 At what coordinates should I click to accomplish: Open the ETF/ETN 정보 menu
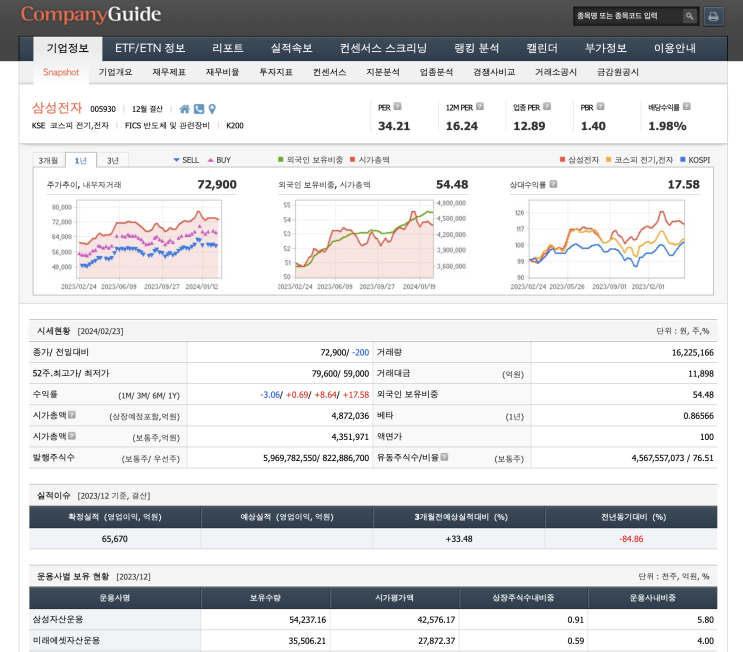click(x=150, y=48)
